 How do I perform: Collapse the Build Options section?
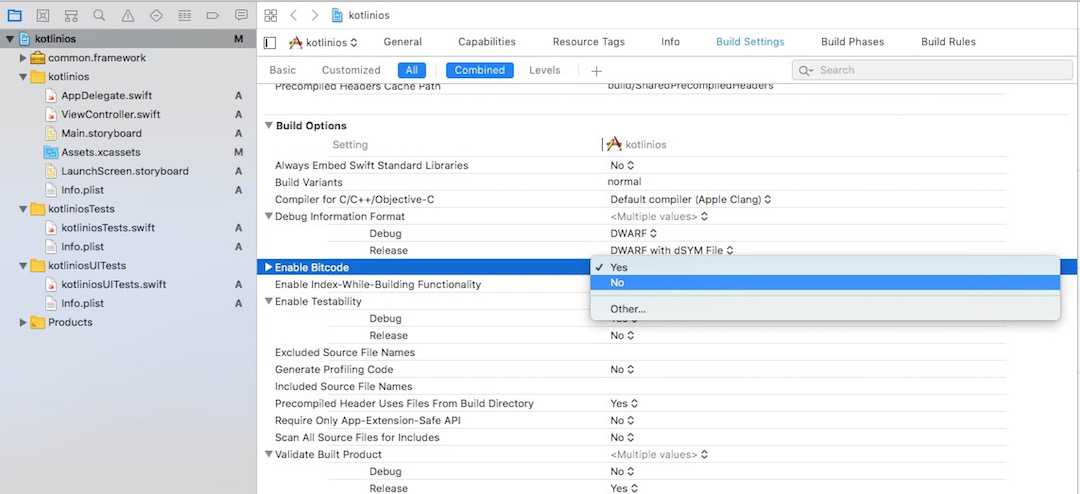click(x=269, y=125)
